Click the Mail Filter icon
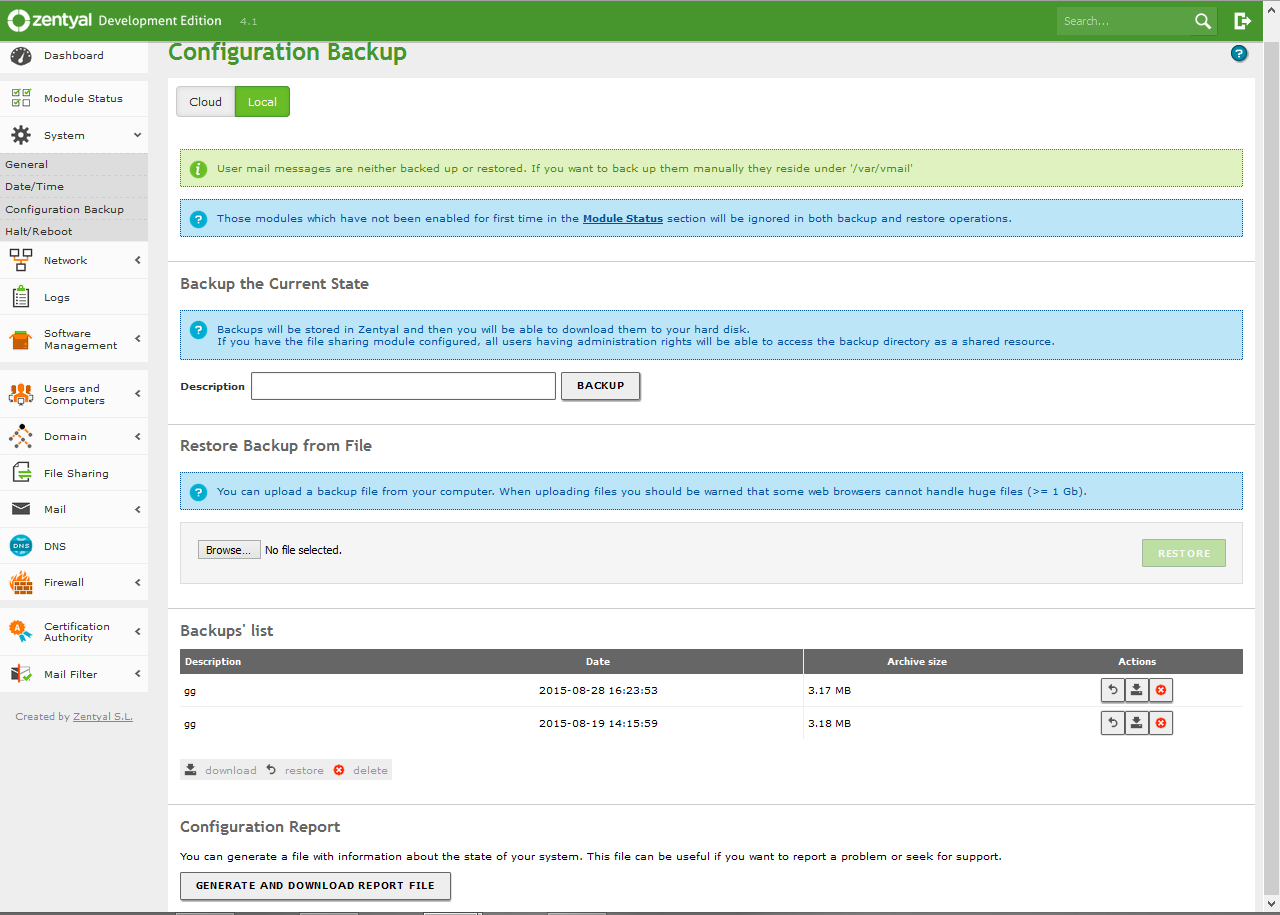Image resolution: width=1280 pixels, height=915 pixels. pyautogui.click(x=21, y=674)
